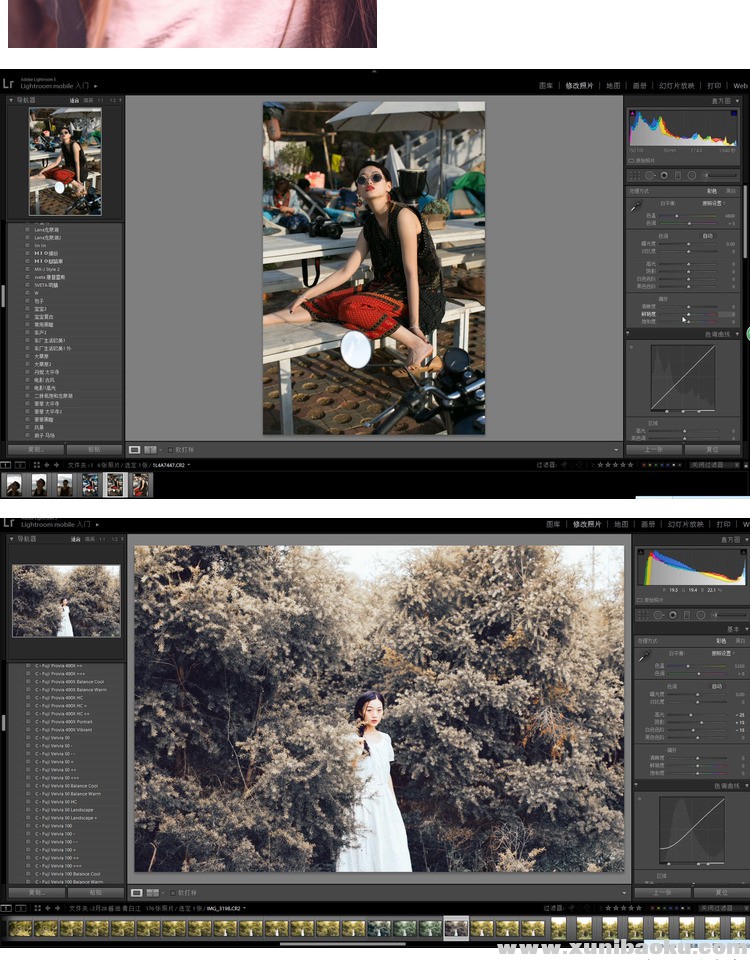Select crop overlay tool in the bench photo window
The width and height of the screenshot is (750, 960).
point(634,174)
